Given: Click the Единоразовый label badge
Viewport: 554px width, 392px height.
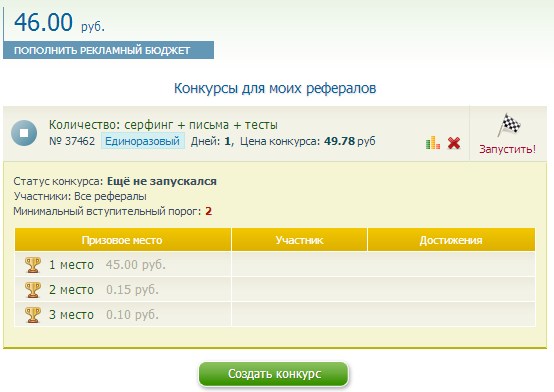Looking at the screenshot, I should (x=143, y=141).
